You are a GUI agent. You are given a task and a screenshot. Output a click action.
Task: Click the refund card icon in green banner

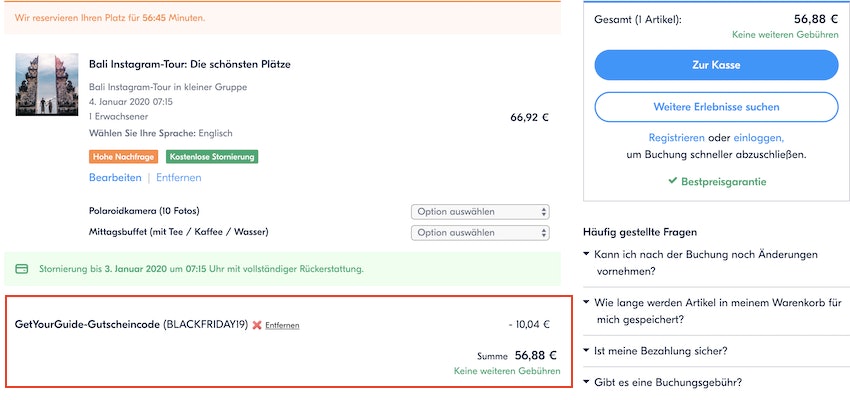click(x=22, y=269)
